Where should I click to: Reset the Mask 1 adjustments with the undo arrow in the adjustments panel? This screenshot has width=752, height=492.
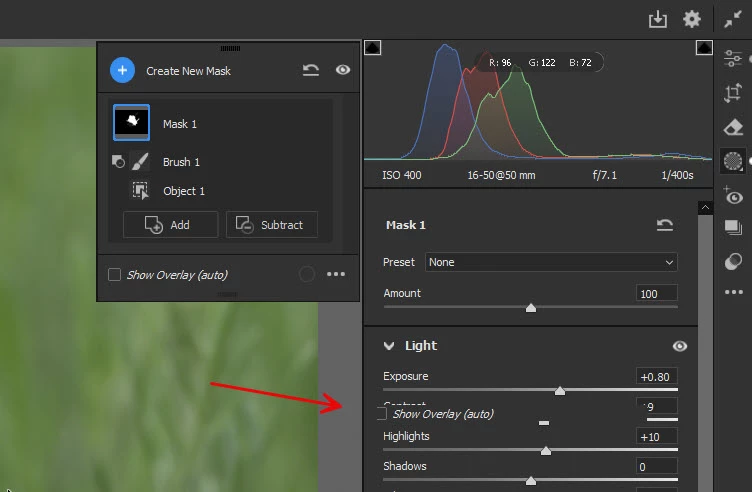(665, 225)
